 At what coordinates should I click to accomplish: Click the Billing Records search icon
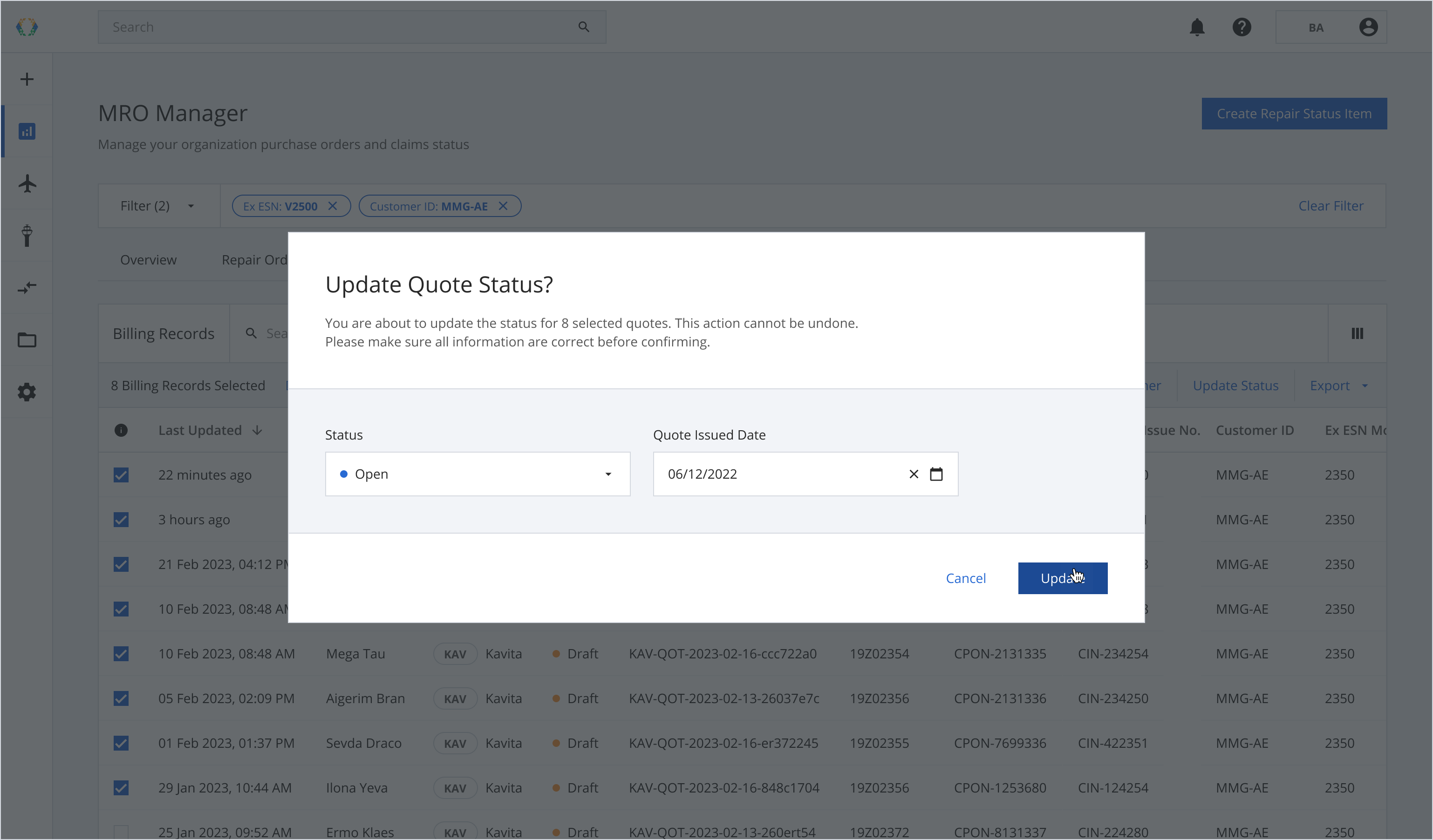coord(251,333)
